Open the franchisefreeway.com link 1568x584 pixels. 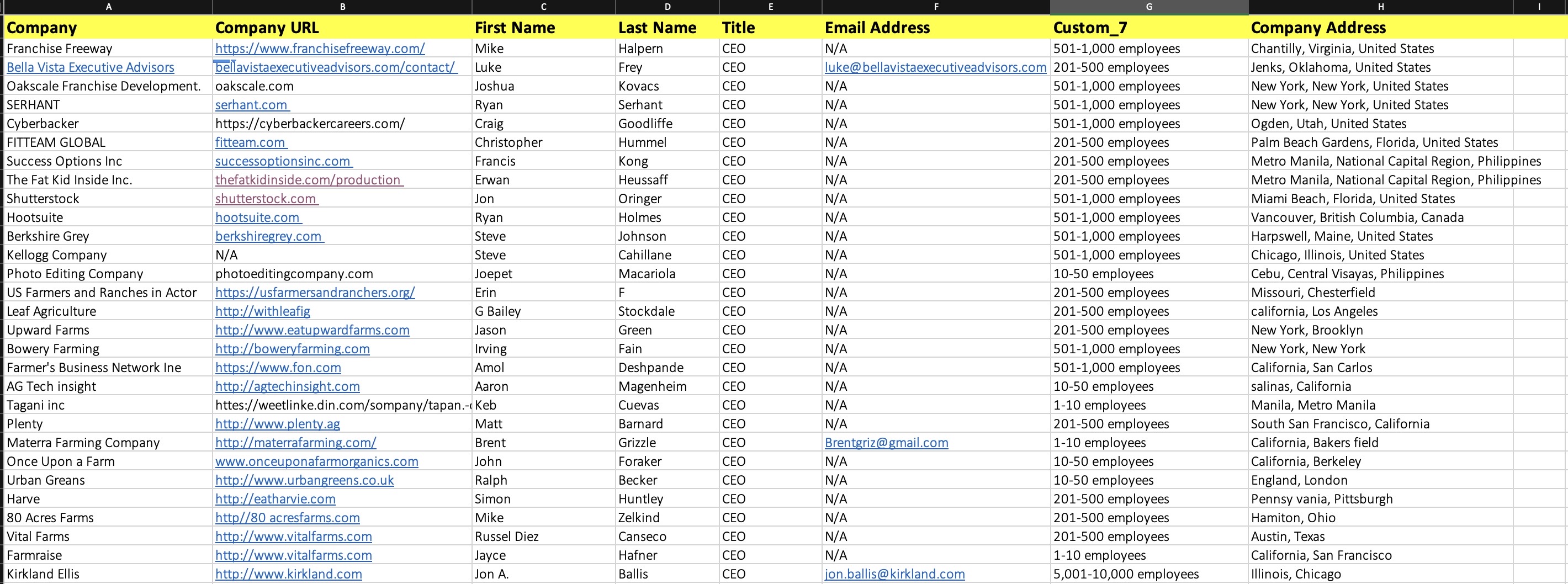tap(320, 49)
